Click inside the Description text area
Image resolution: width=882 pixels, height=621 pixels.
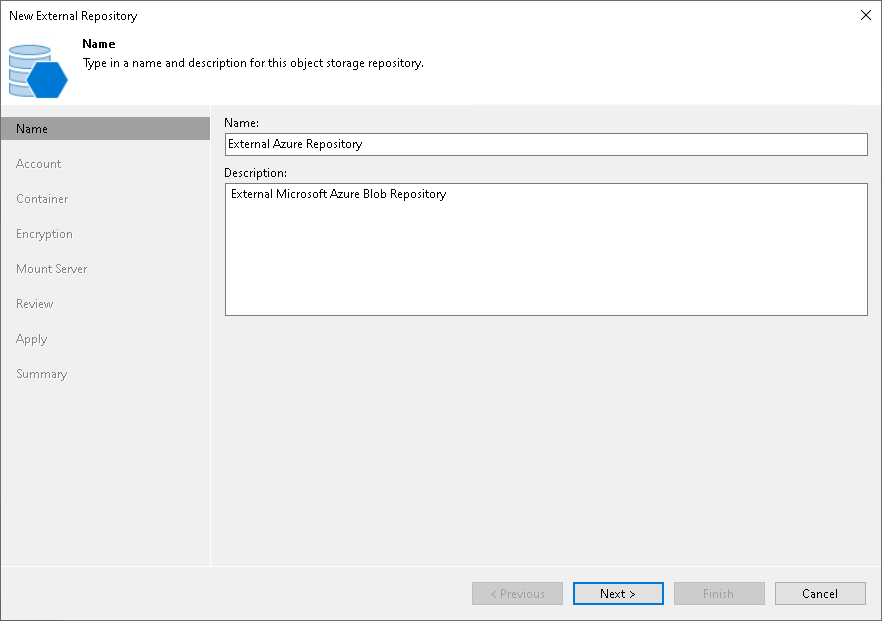pyautogui.click(x=546, y=249)
